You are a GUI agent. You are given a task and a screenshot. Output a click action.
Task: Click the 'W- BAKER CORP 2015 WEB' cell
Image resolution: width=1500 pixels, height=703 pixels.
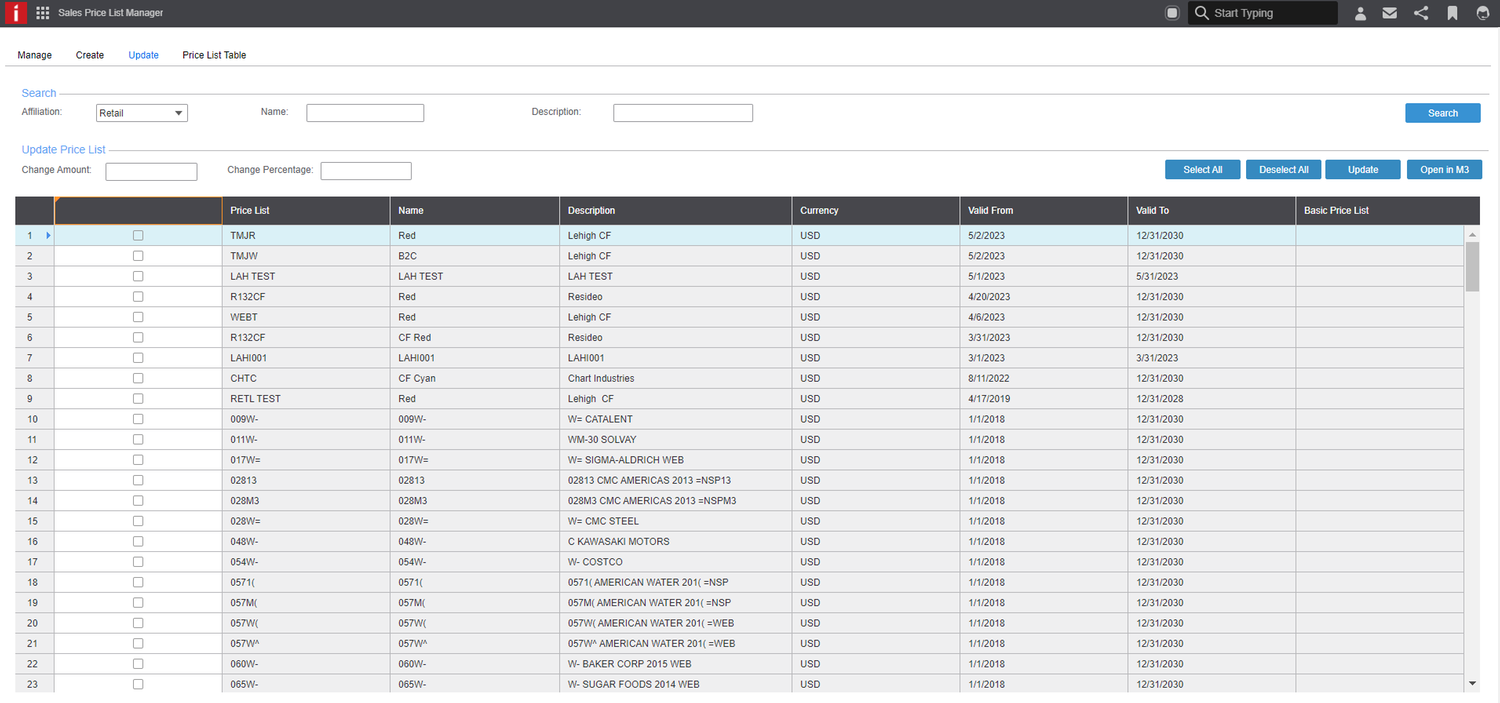point(676,664)
